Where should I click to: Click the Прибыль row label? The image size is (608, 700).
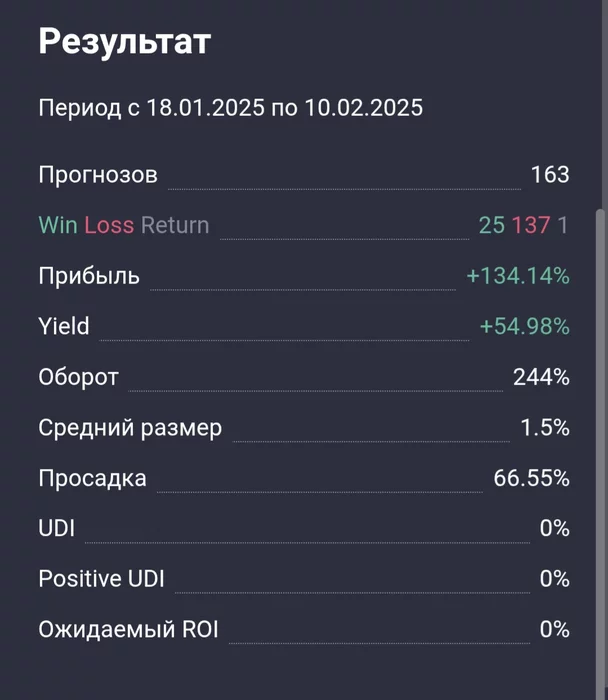(x=89, y=276)
